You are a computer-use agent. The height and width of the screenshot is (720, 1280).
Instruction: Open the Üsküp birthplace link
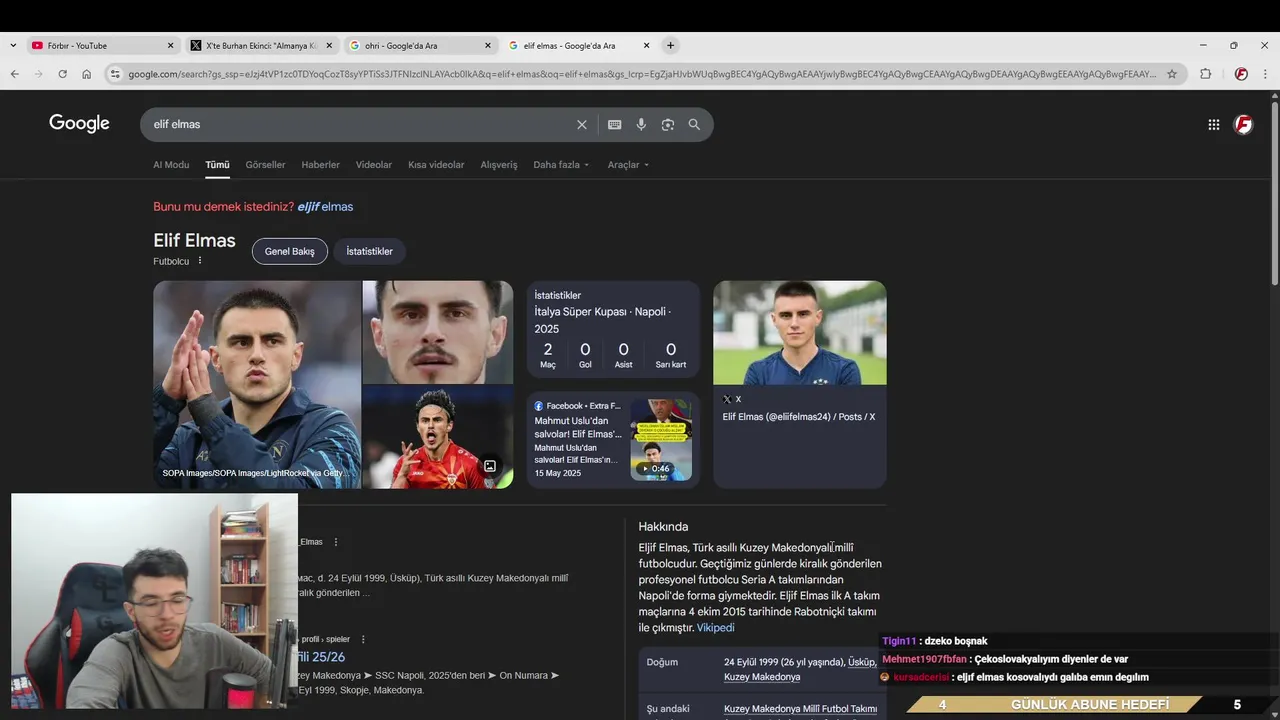861,662
